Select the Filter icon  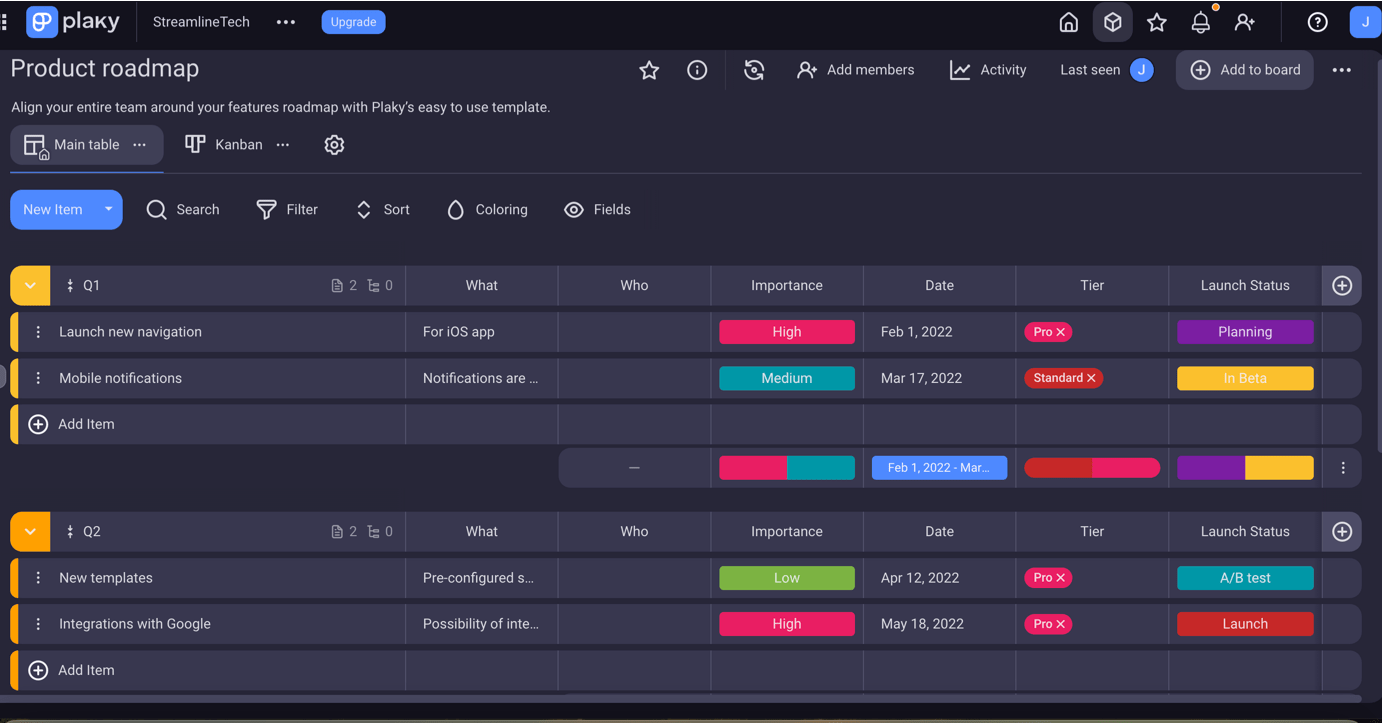[267, 209]
